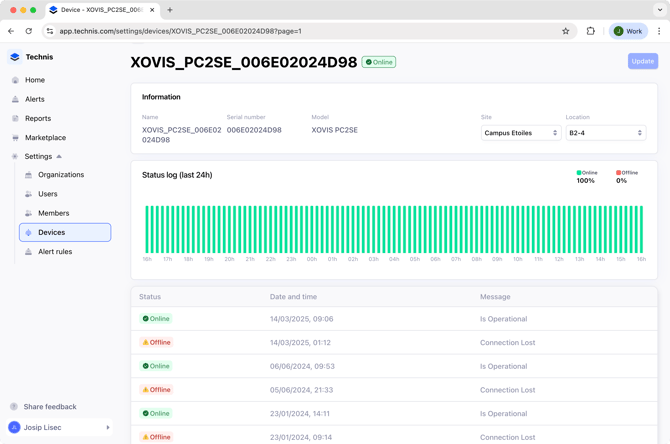Click the browser address bar
The height and width of the screenshot is (444, 670).
(x=300, y=31)
